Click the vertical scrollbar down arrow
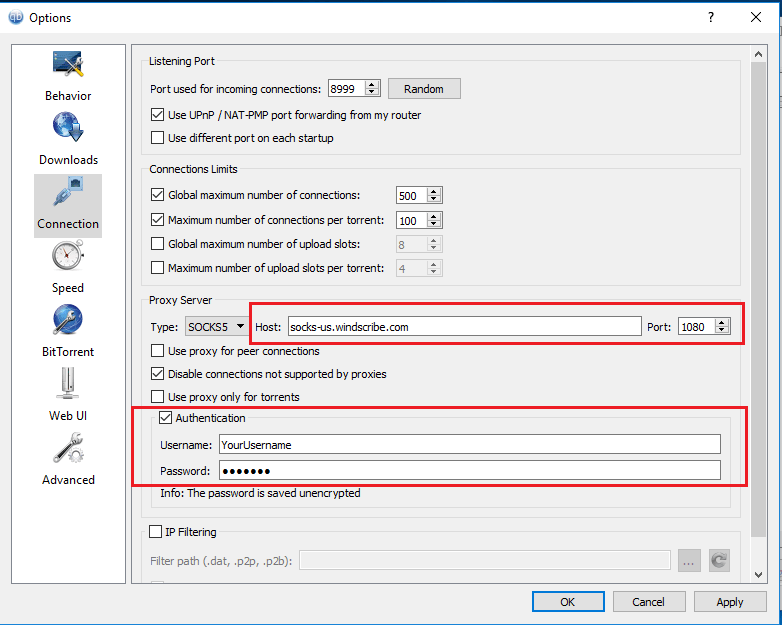Screen dimensions: 782x625 [x=759, y=575]
